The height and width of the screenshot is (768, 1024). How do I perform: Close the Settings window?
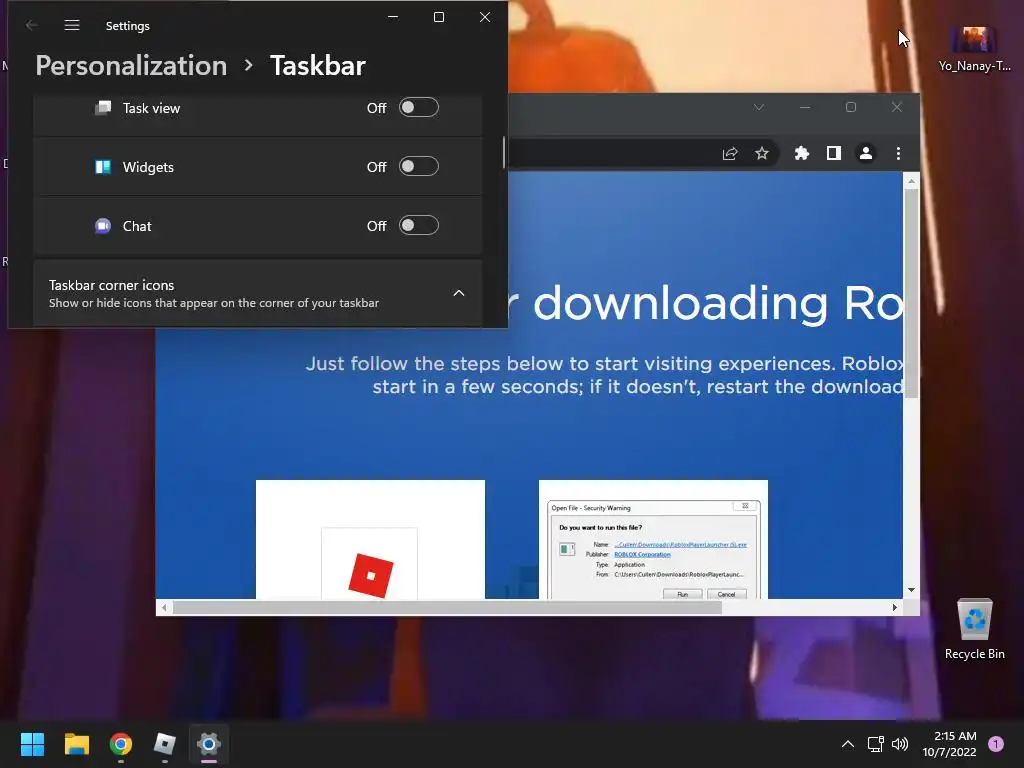[x=485, y=17]
